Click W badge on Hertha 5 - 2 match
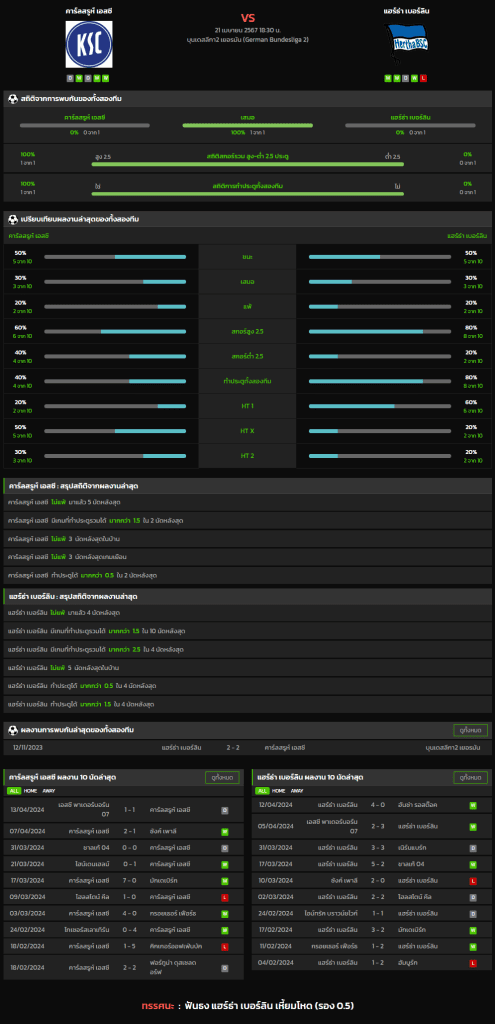 [x=473, y=864]
